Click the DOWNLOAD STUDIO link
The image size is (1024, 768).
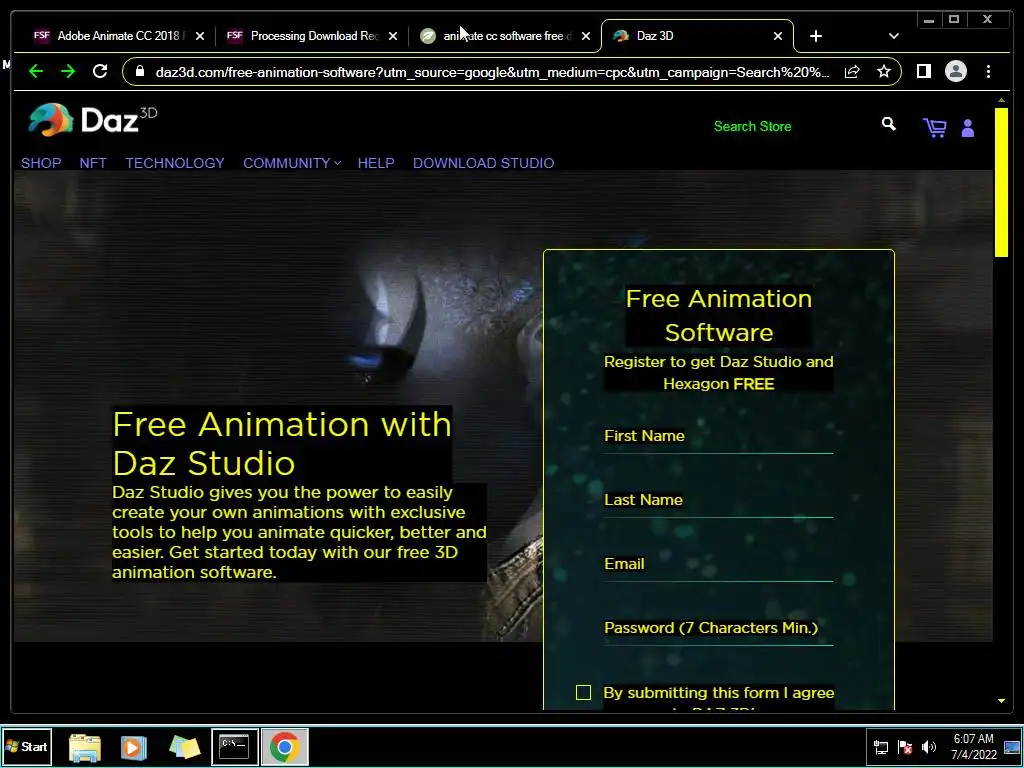point(483,163)
